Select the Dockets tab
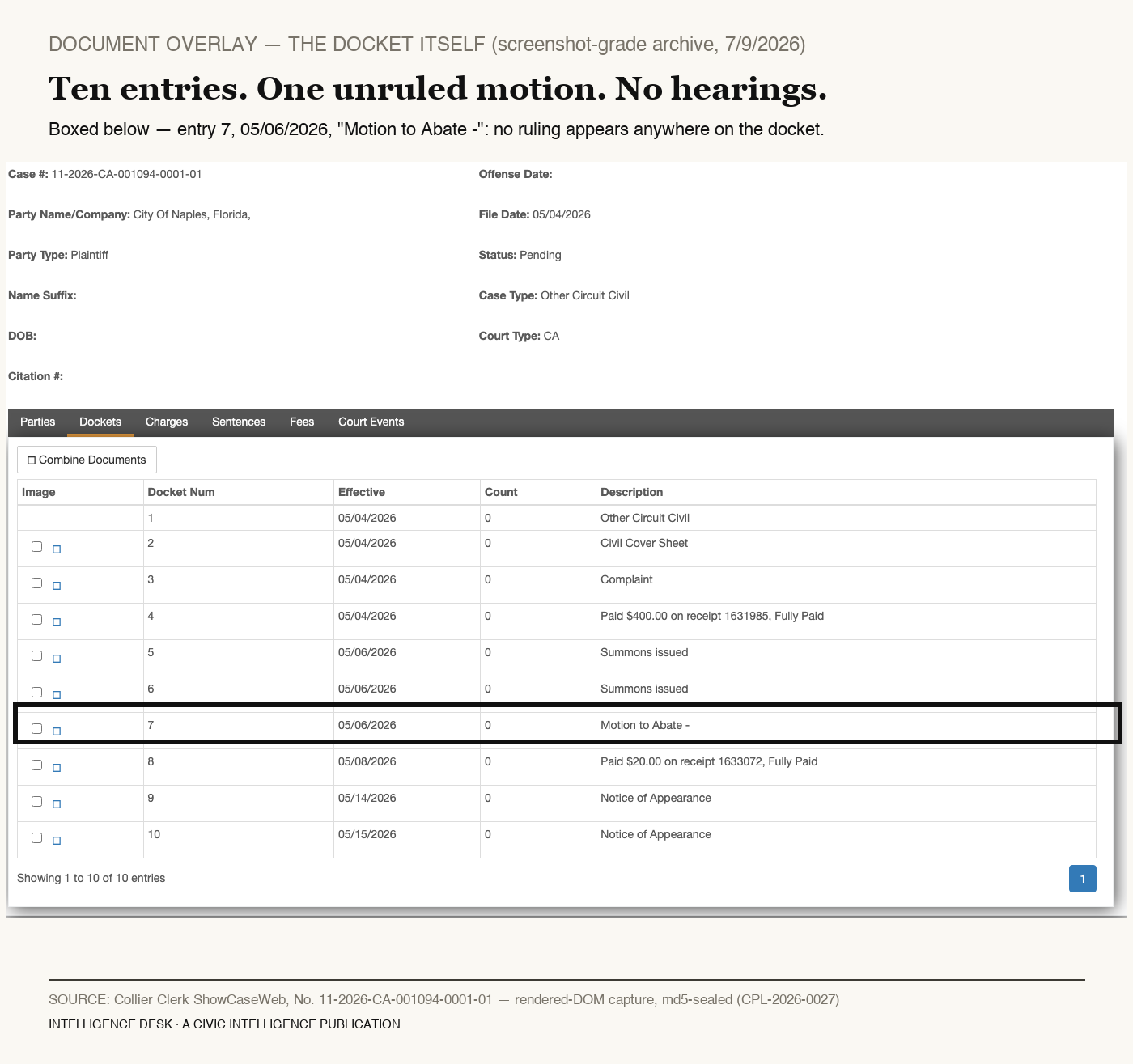 [x=100, y=422]
